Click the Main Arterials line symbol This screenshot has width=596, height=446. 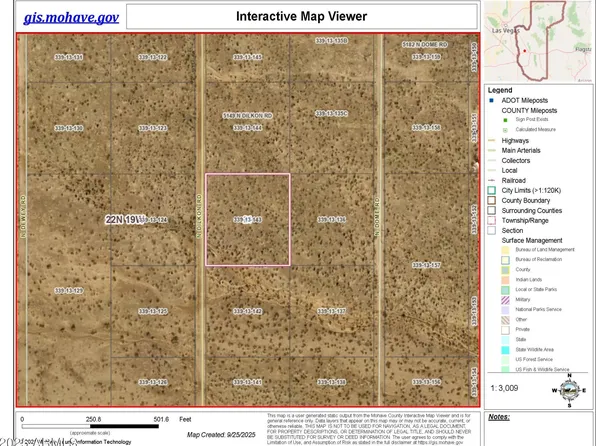491,151
